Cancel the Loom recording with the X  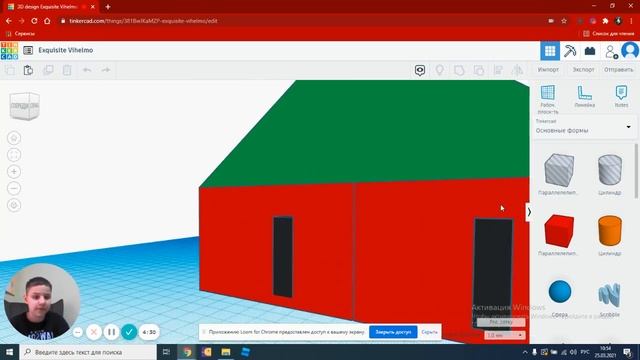point(93,332)
